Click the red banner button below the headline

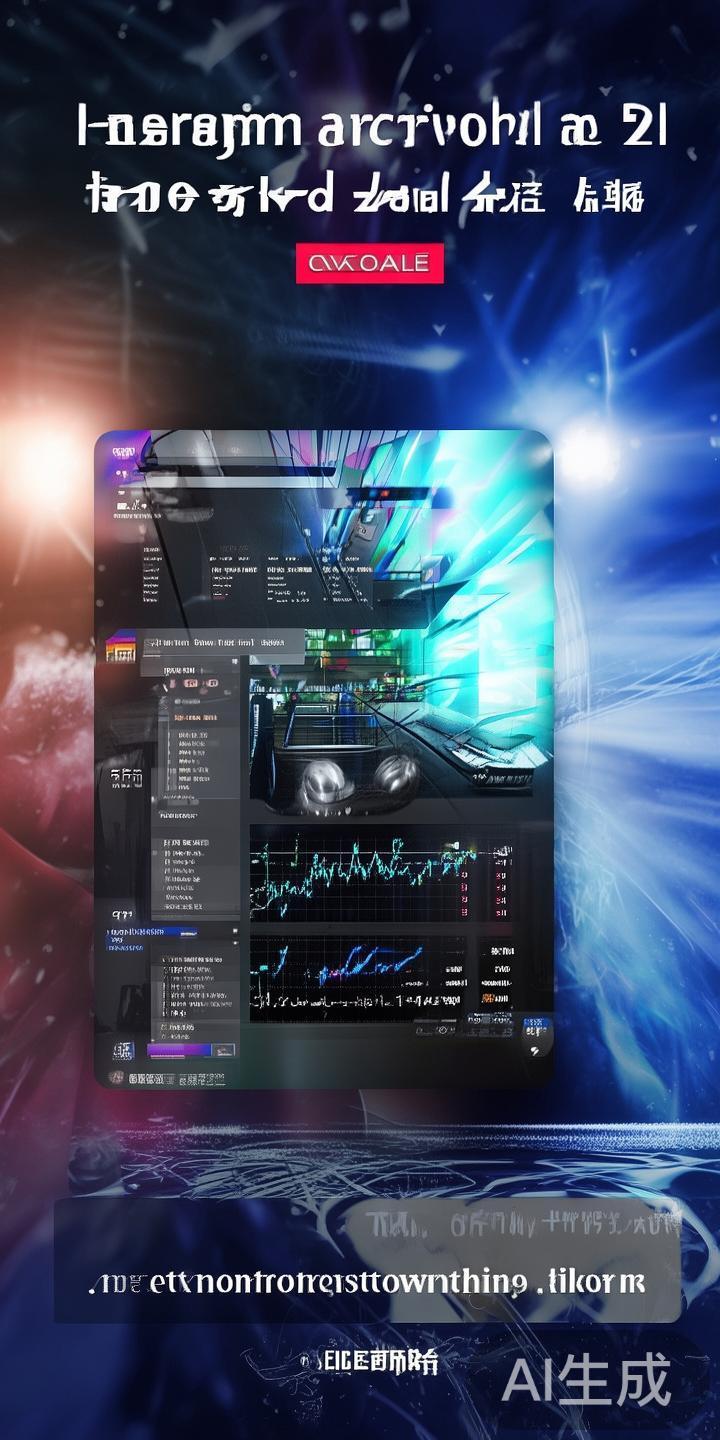(369, 263)
